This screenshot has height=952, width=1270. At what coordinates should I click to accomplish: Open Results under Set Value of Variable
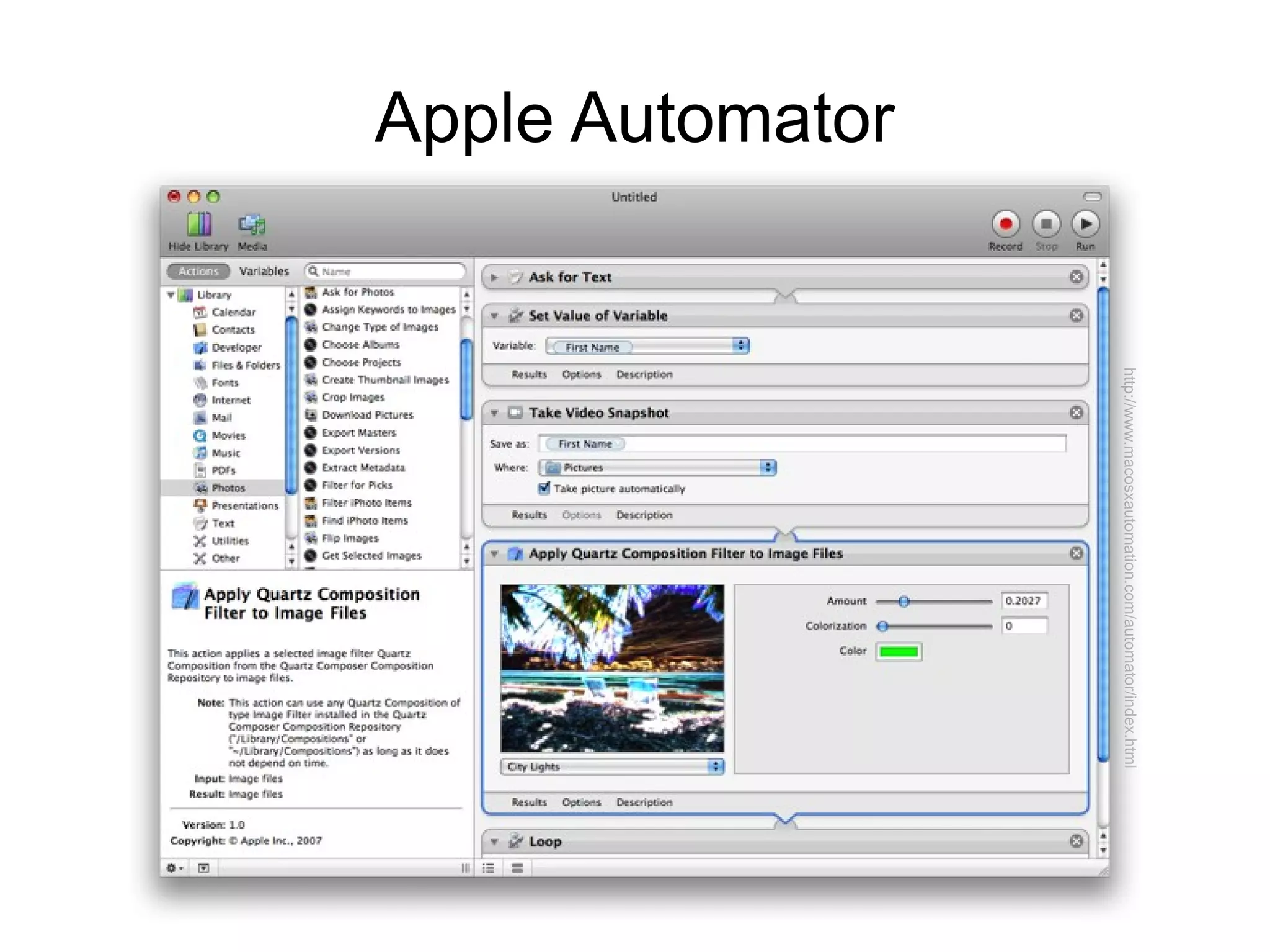pyautogui.click(x=530, y=375)
